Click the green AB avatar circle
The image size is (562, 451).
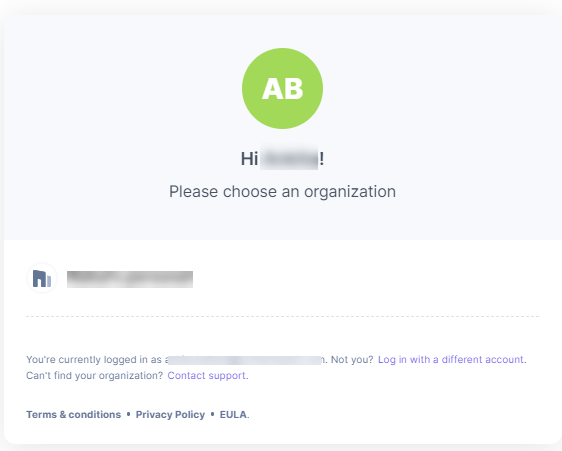(282, 89)
